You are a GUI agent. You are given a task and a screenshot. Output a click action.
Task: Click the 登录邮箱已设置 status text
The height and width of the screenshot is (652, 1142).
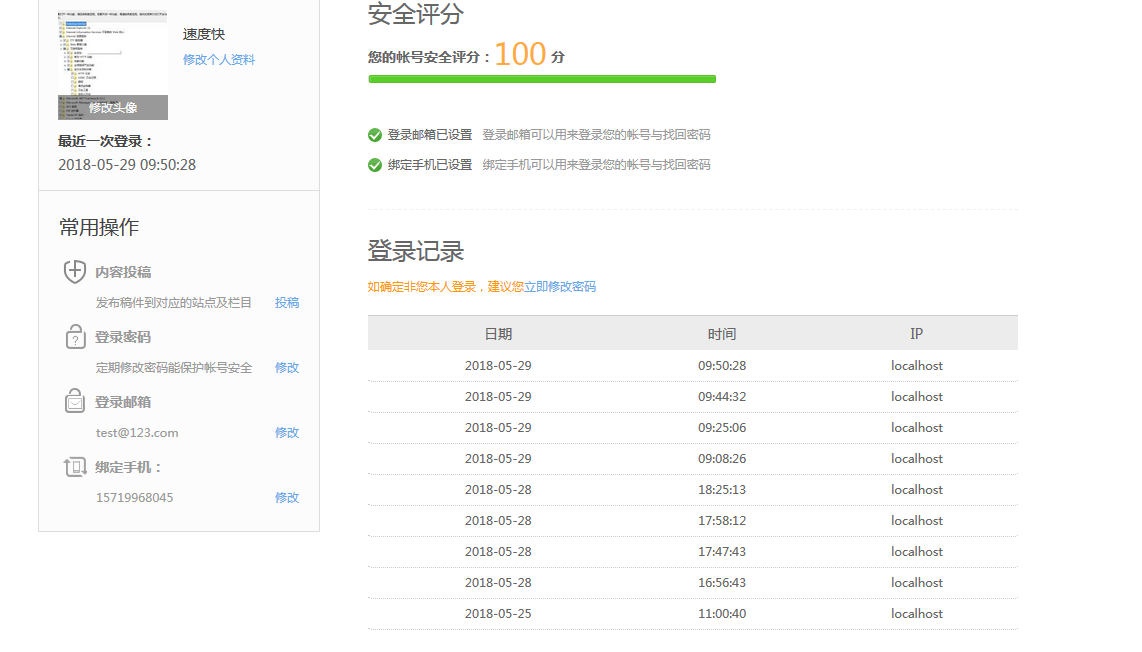[x=430, y=135]
